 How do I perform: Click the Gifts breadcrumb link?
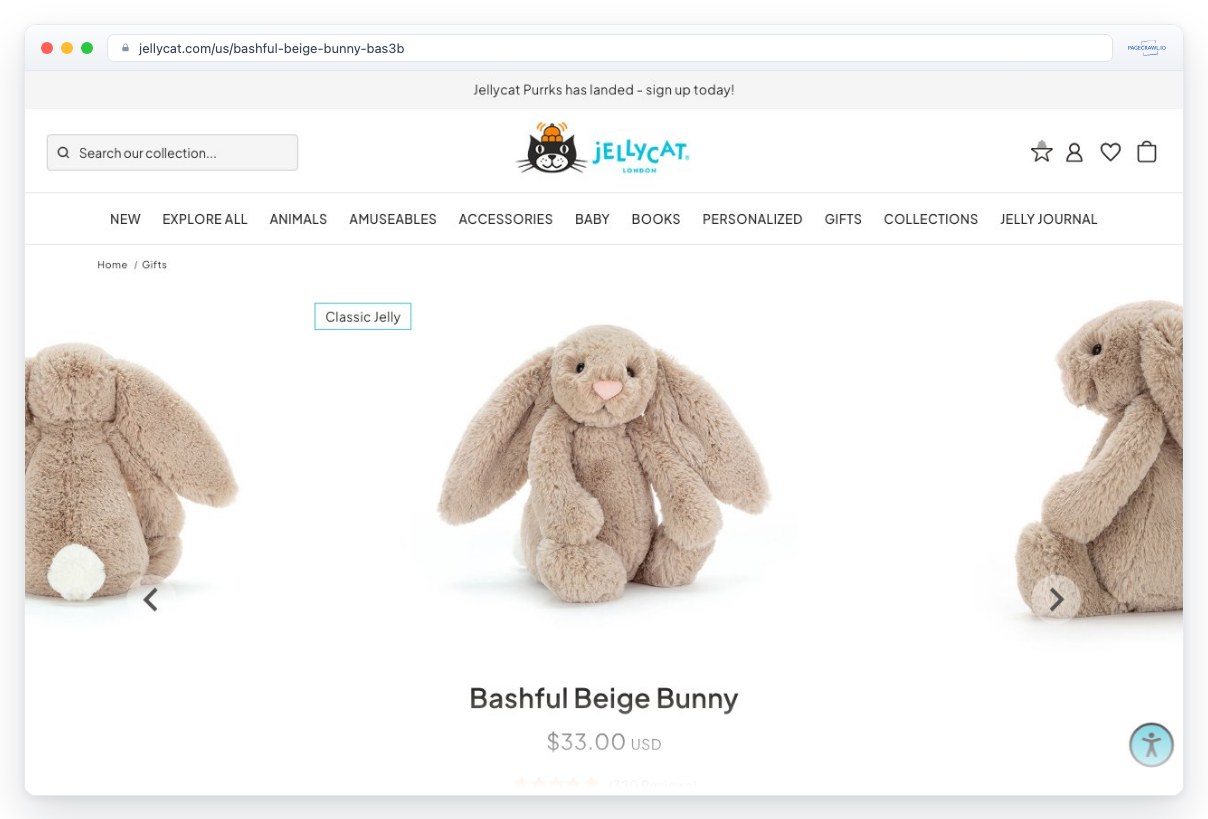(x=154, y=265)
